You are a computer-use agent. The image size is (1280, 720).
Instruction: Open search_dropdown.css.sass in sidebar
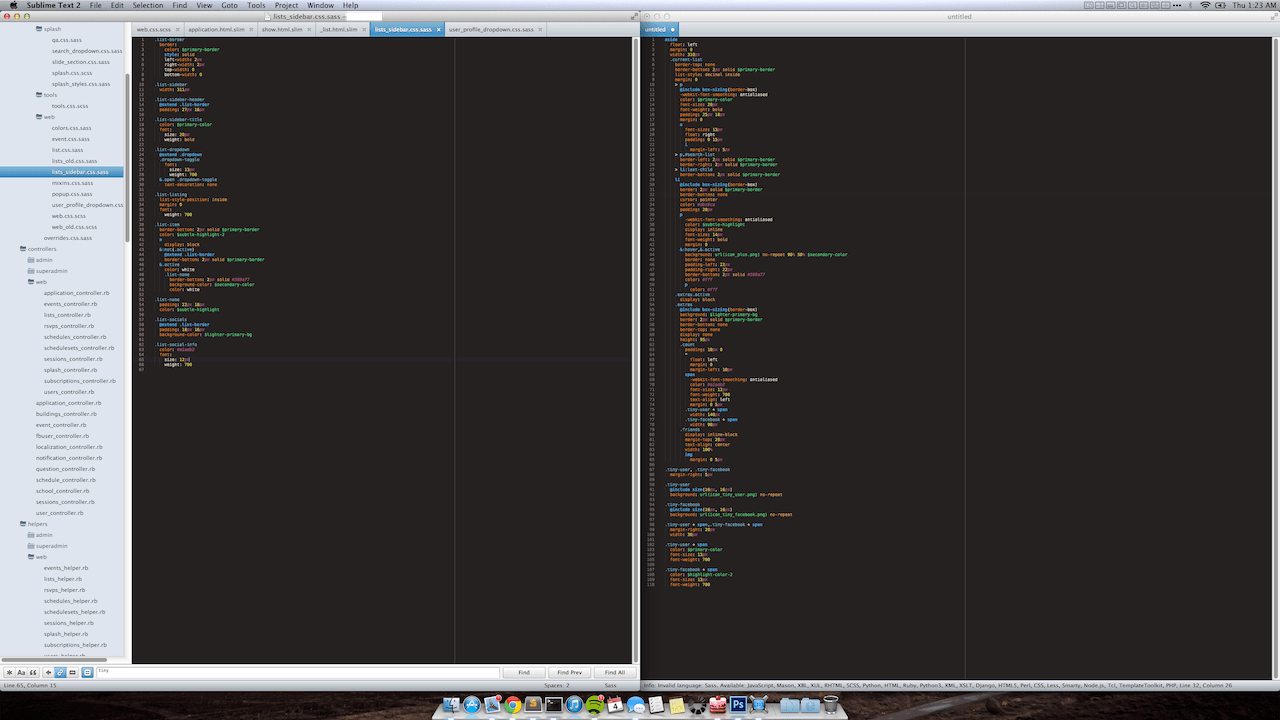pos(87,51)
